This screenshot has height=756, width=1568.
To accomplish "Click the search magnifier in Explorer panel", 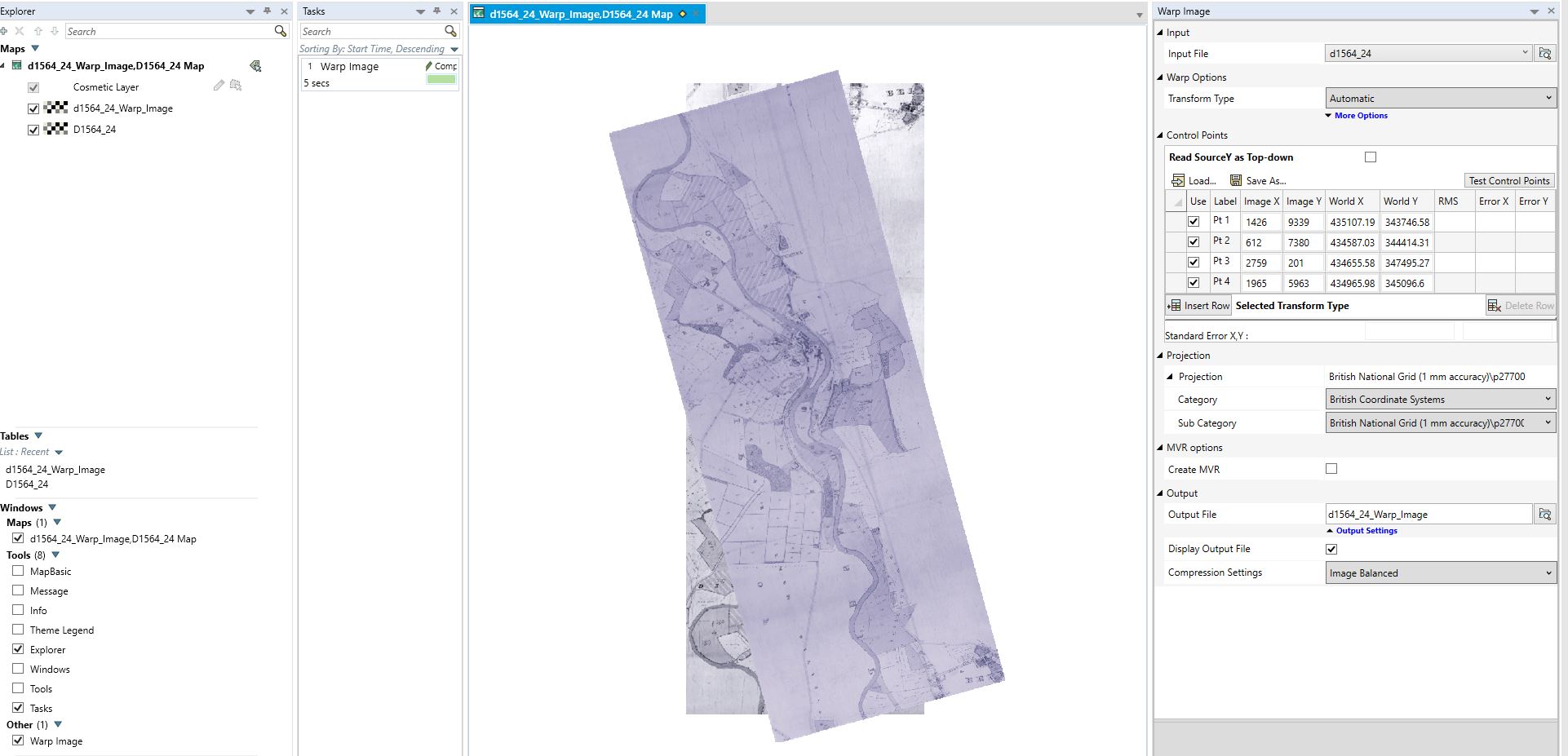I will [x=280, y=31].
